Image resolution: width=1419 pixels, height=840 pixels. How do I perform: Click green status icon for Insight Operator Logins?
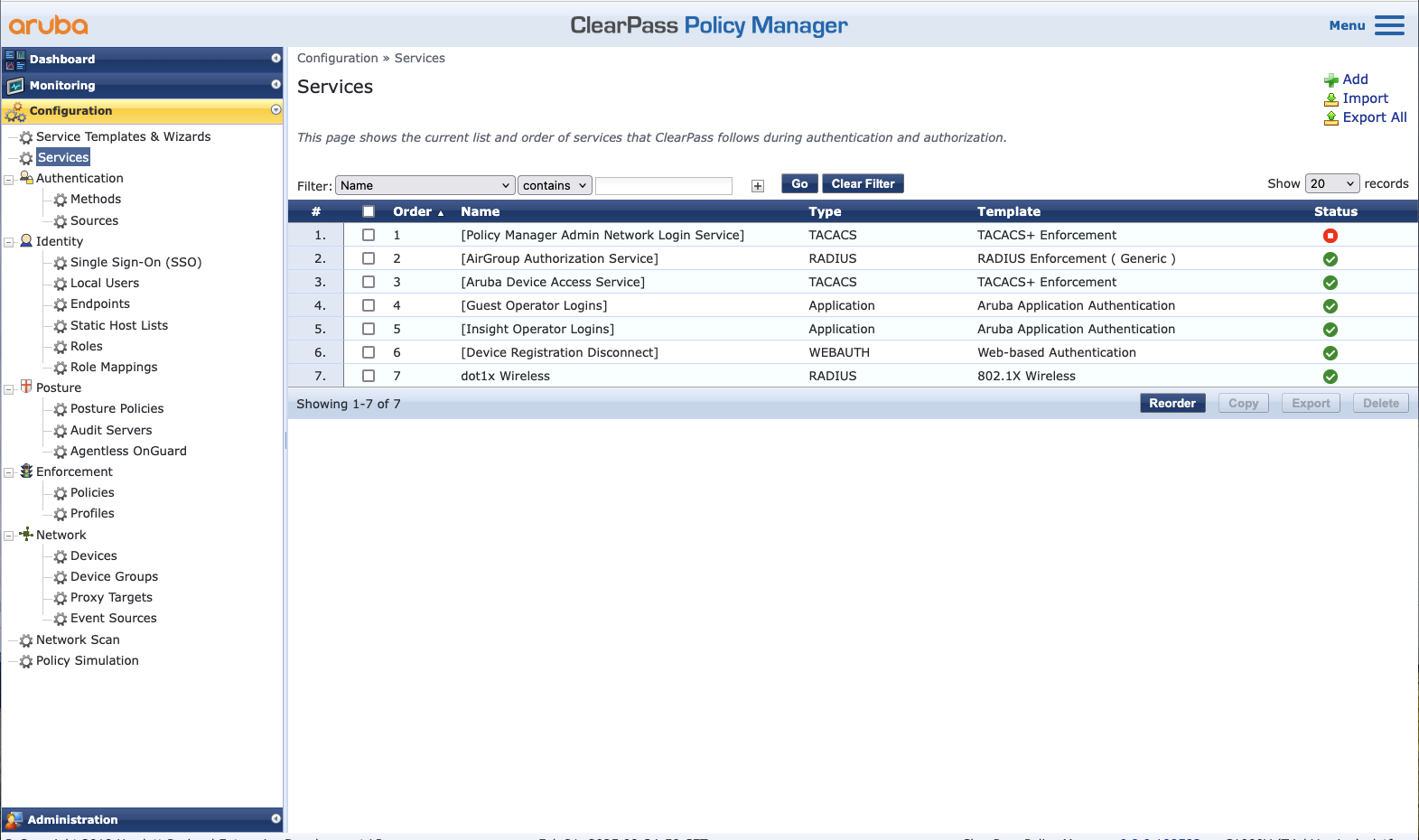pyautogui.click(x=1330, y=330)
